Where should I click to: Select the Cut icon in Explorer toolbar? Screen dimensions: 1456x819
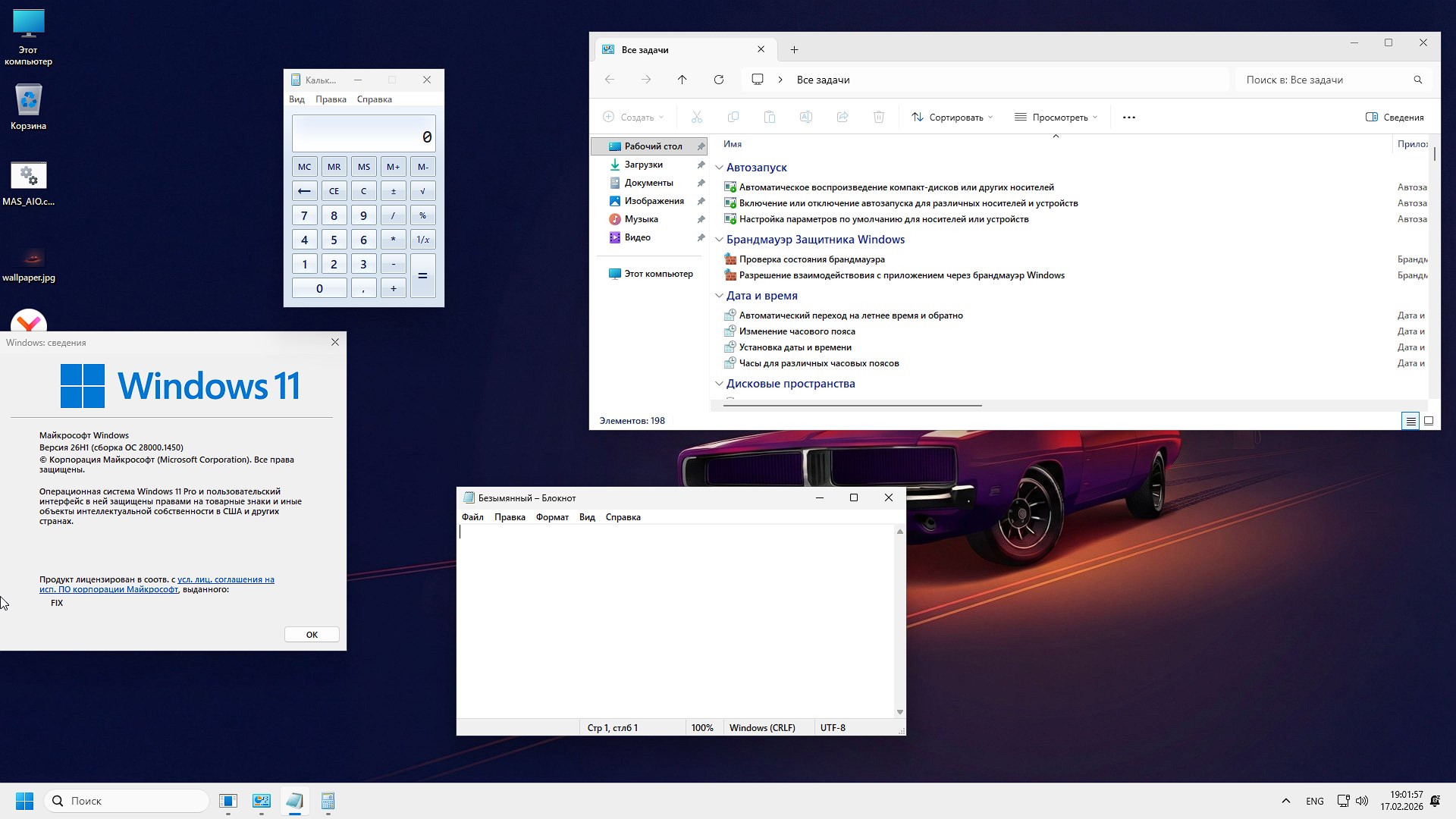(x=696, y=117)
